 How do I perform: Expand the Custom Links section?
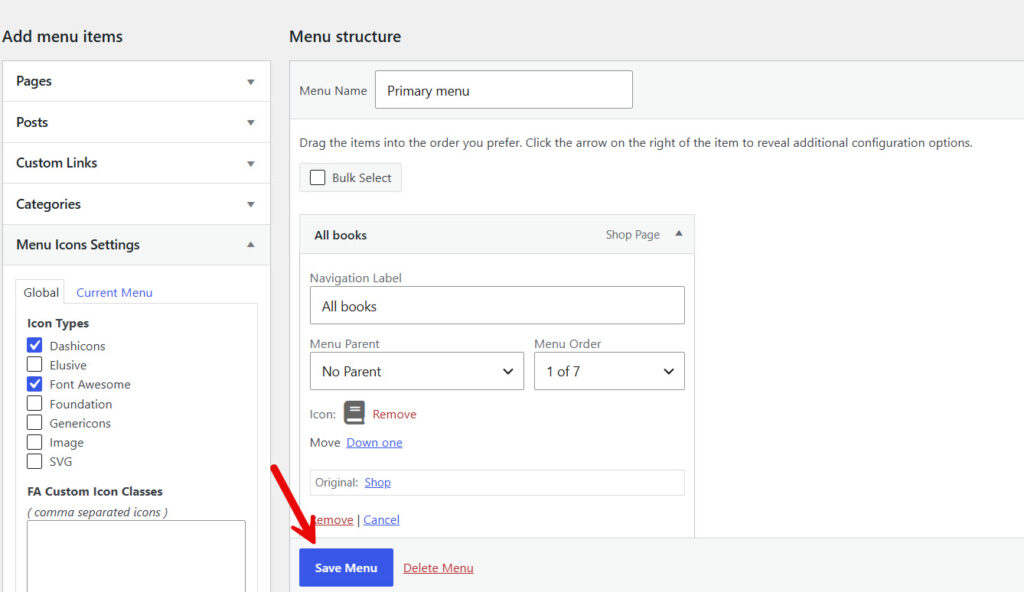coord(136,163)
